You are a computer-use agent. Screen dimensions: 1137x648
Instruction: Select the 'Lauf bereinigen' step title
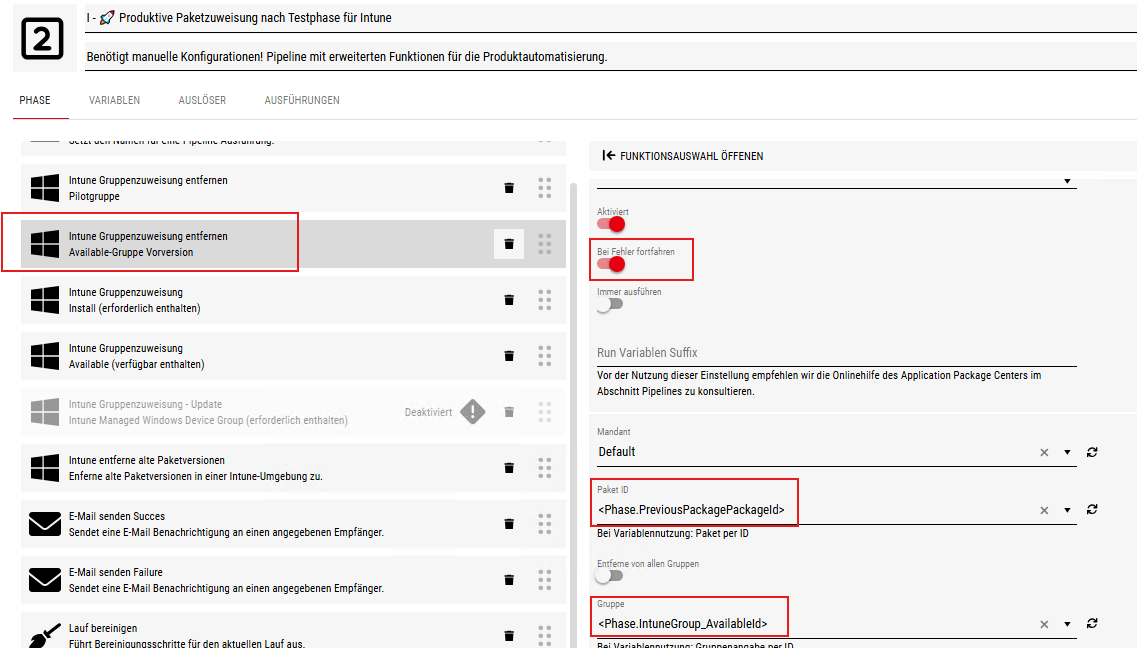(x=103, y=628)
